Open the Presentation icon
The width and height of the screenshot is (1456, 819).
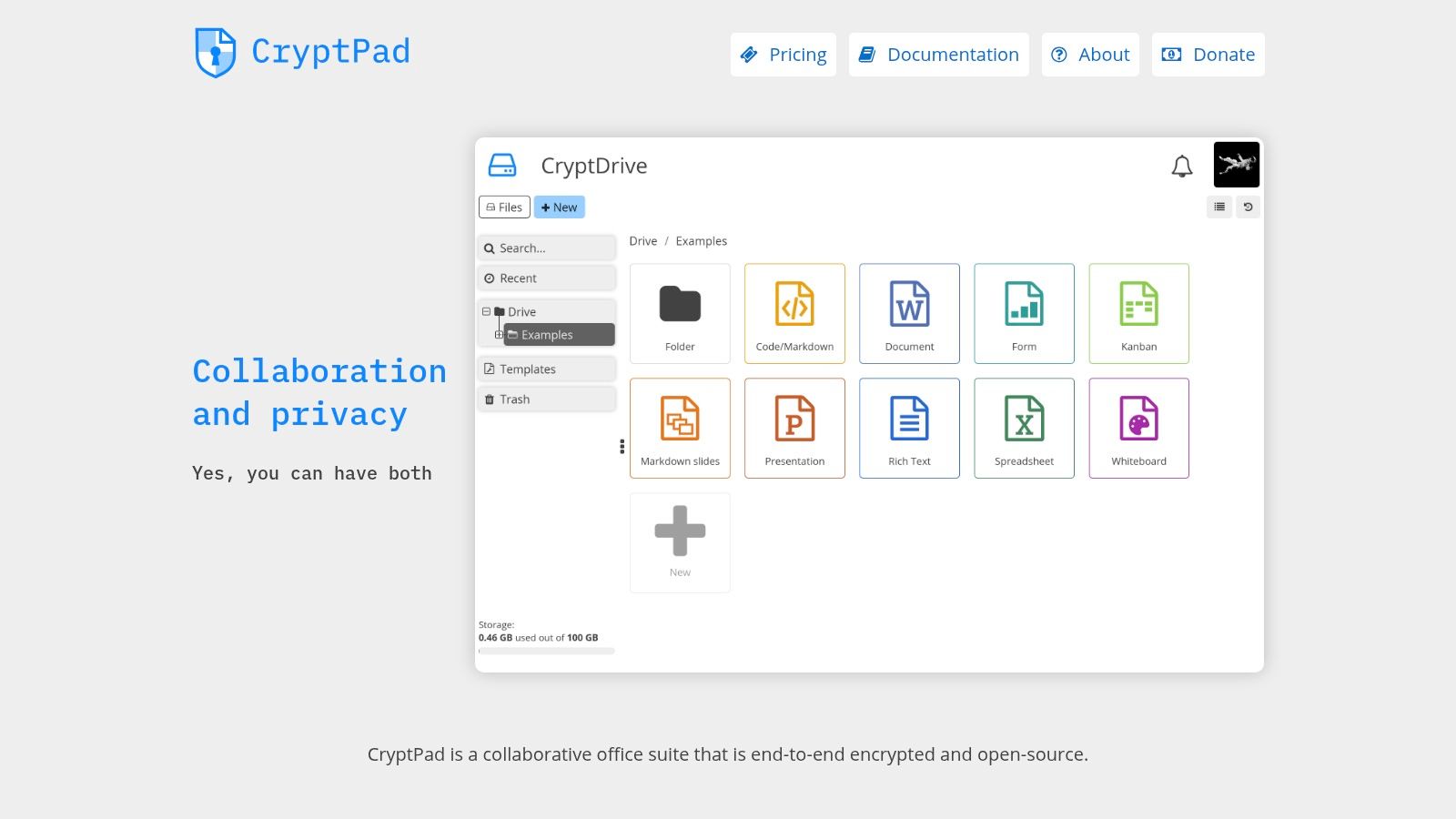coord(794,428)
